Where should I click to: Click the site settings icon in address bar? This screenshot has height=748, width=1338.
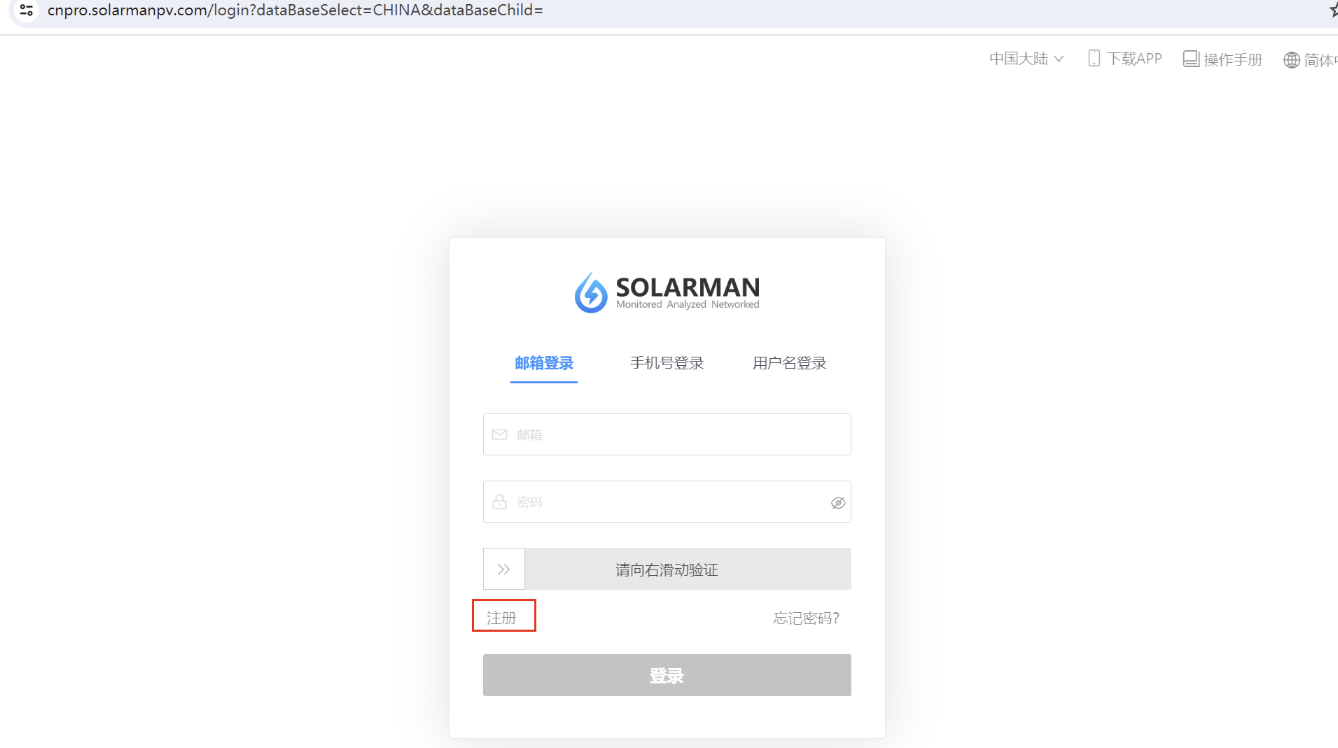[x=27, y=10]
